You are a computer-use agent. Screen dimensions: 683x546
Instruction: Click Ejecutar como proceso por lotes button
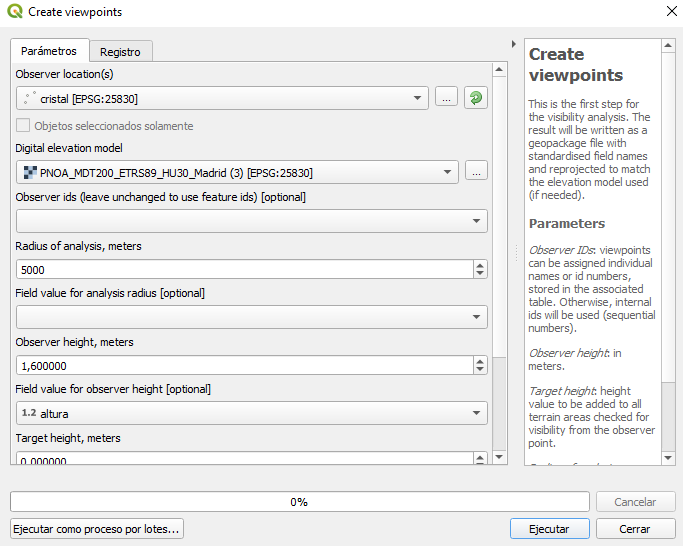(97, 529)
